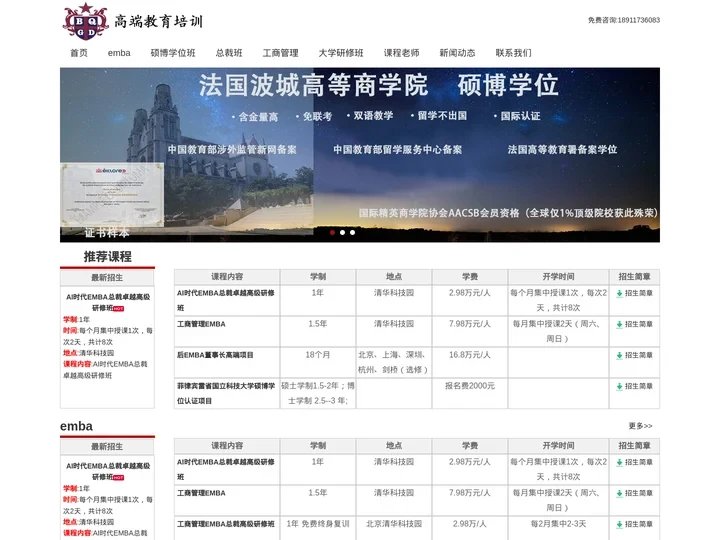Open 大学研修班 navigation item
The width and height of the screenshot is (720, 540).
click(x=341, y=53)
